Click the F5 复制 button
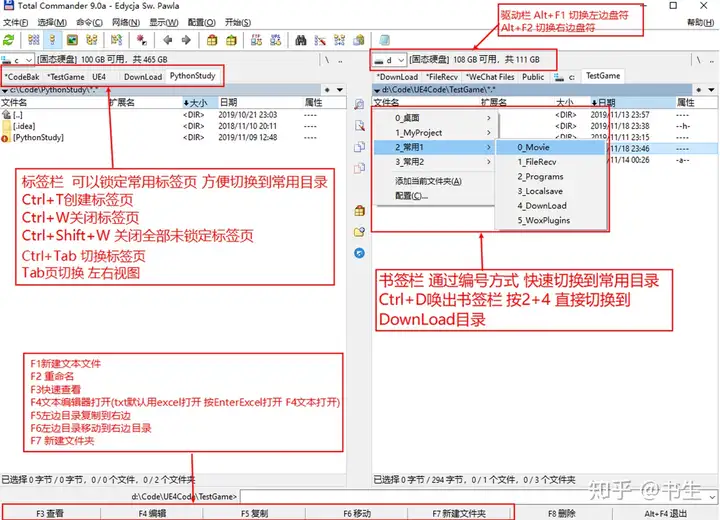Image resolution: width=720 pixels, height=520 pixels. (254, 514)
